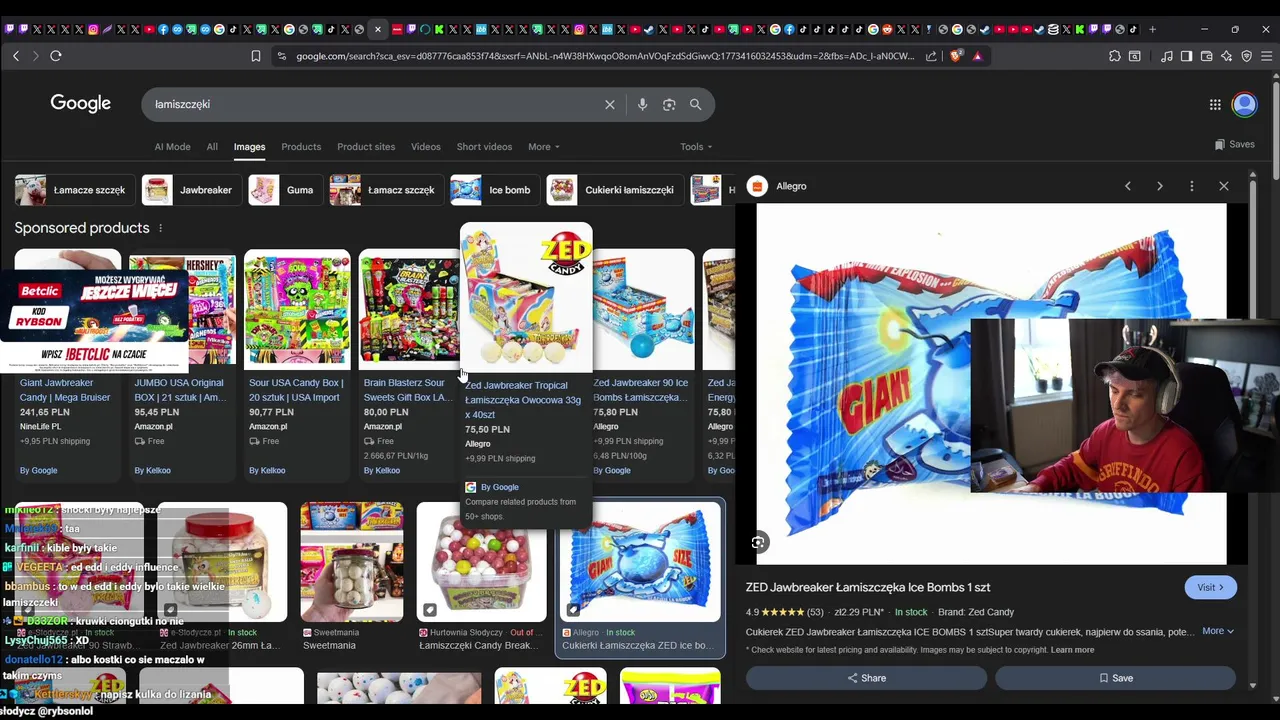Toggle the browser sidebar panel icon
Screen dimensions: 1280x720
coord(1186,56)
